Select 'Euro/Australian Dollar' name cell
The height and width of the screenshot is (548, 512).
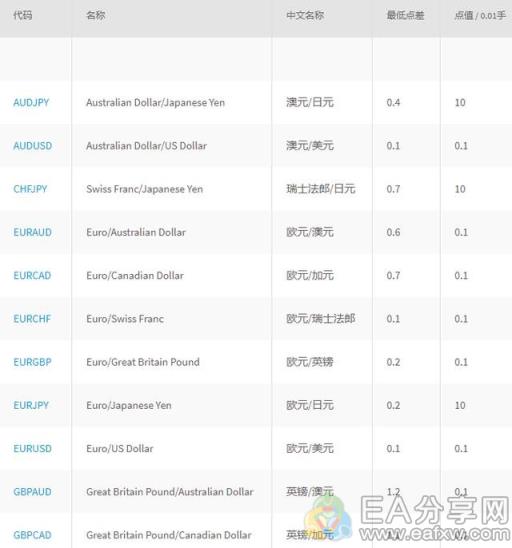click(136, 232)
